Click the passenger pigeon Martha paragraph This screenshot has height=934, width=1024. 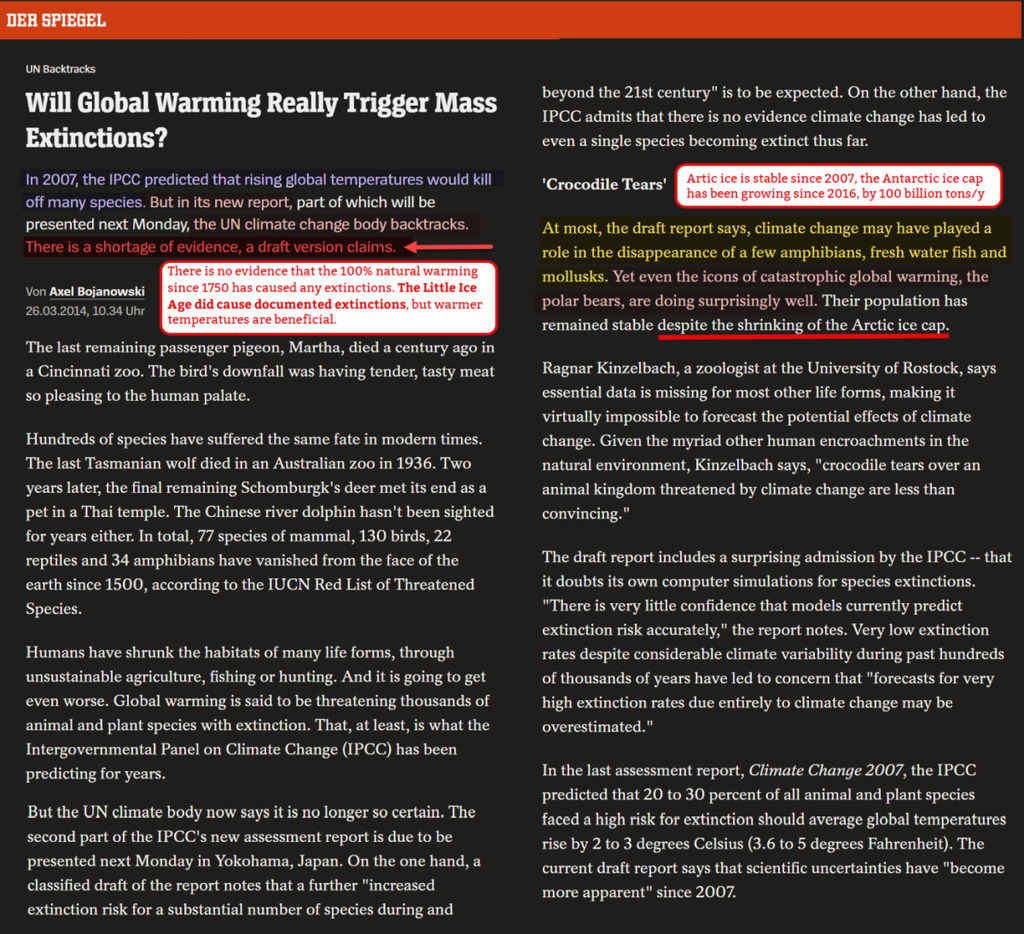pyautogui.click(x=260, y=372)
